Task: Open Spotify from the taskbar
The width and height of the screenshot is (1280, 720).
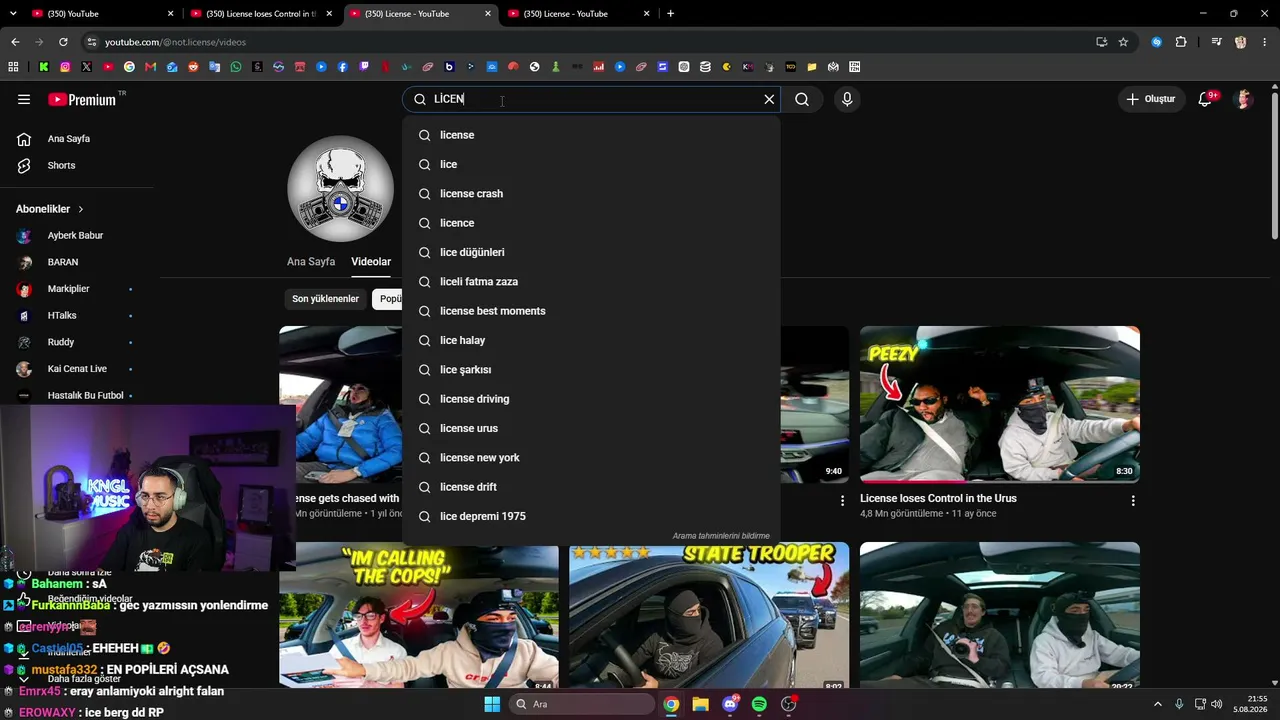Action: (x=759, y=704)
